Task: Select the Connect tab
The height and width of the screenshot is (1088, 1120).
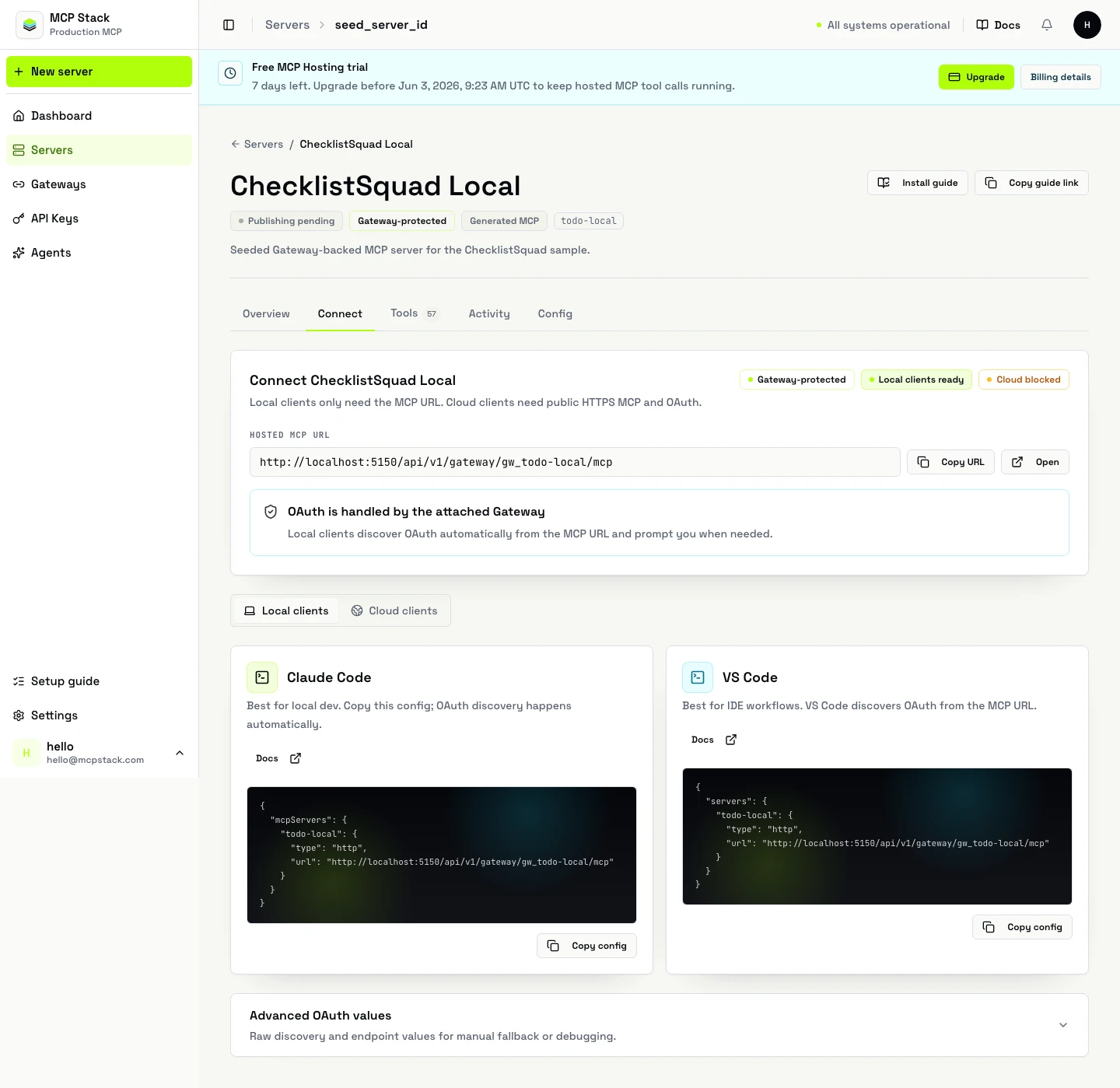Action: click(340, 313)
